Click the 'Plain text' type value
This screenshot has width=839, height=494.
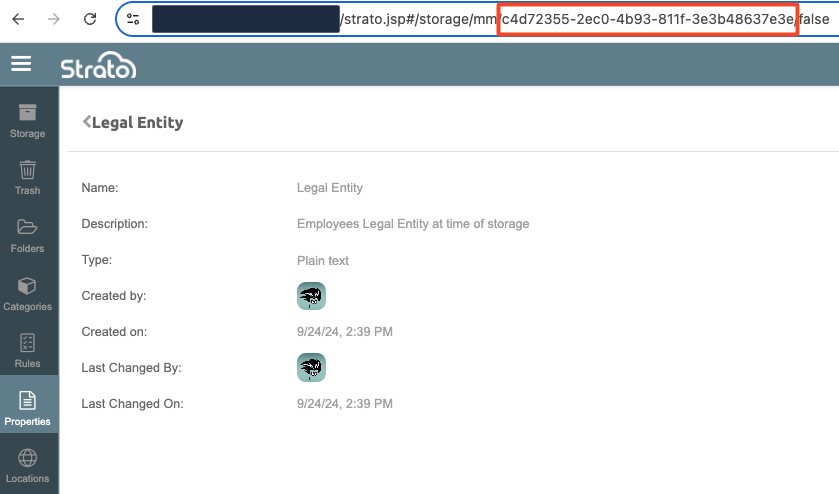click(323, 260)
